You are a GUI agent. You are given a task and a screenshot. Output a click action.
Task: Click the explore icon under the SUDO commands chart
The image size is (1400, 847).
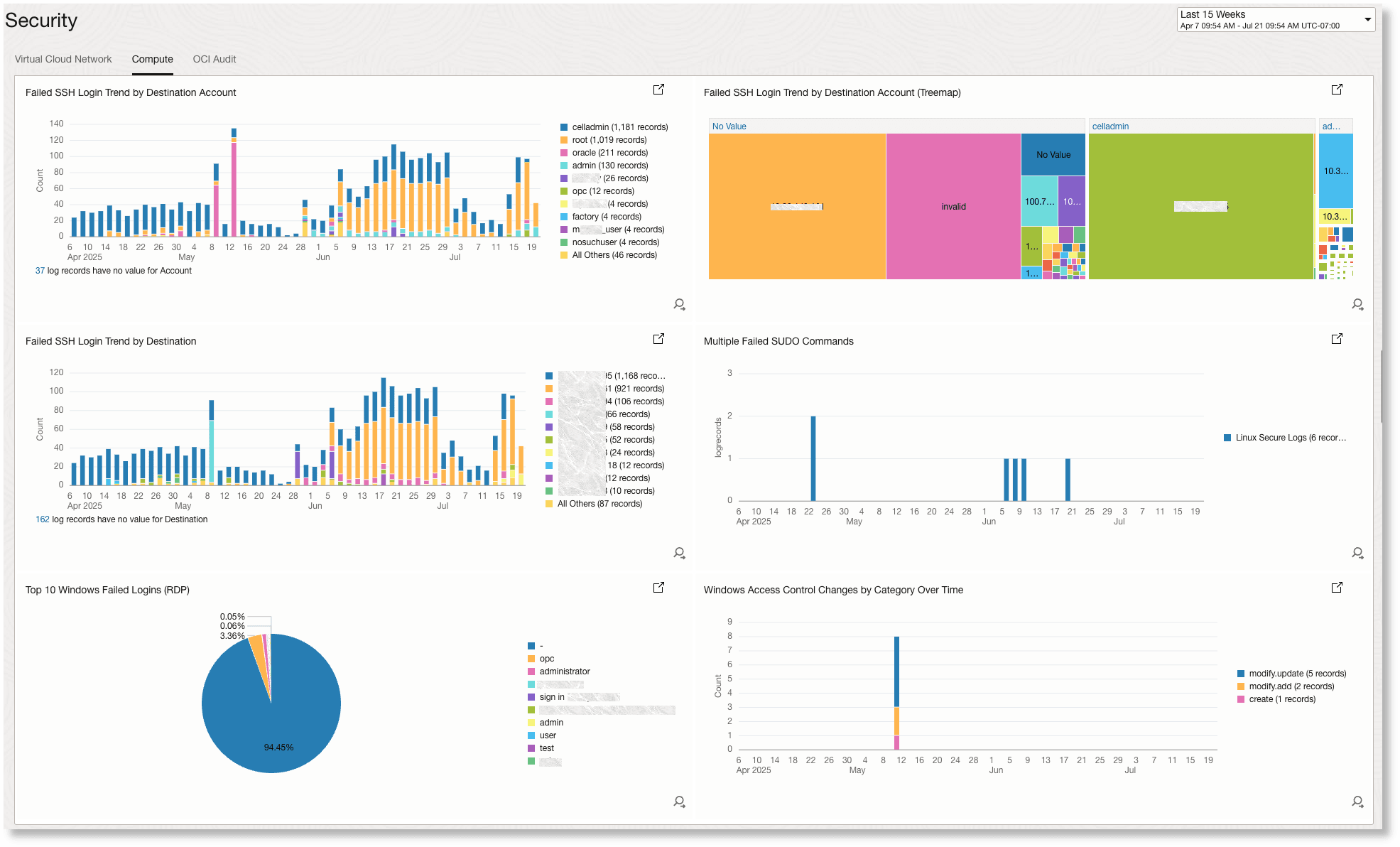(1357, 553)
